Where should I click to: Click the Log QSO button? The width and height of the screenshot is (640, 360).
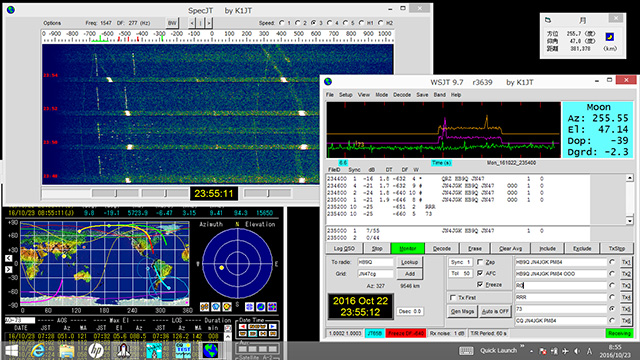(x=344, y=248)
